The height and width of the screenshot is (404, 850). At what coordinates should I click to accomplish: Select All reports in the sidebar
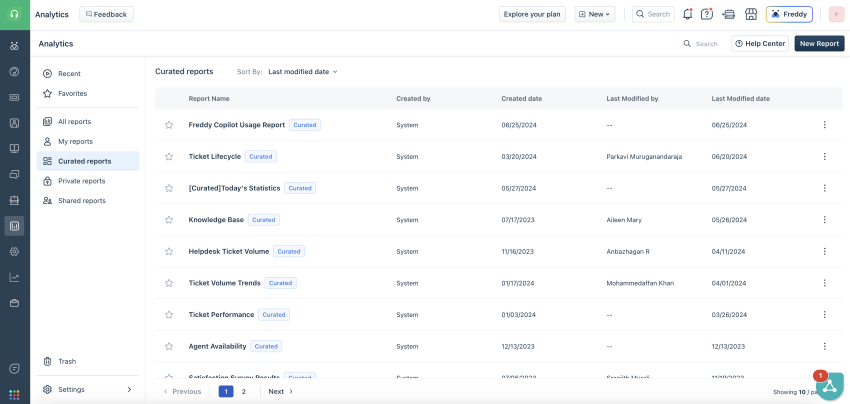tap(88, 121)
